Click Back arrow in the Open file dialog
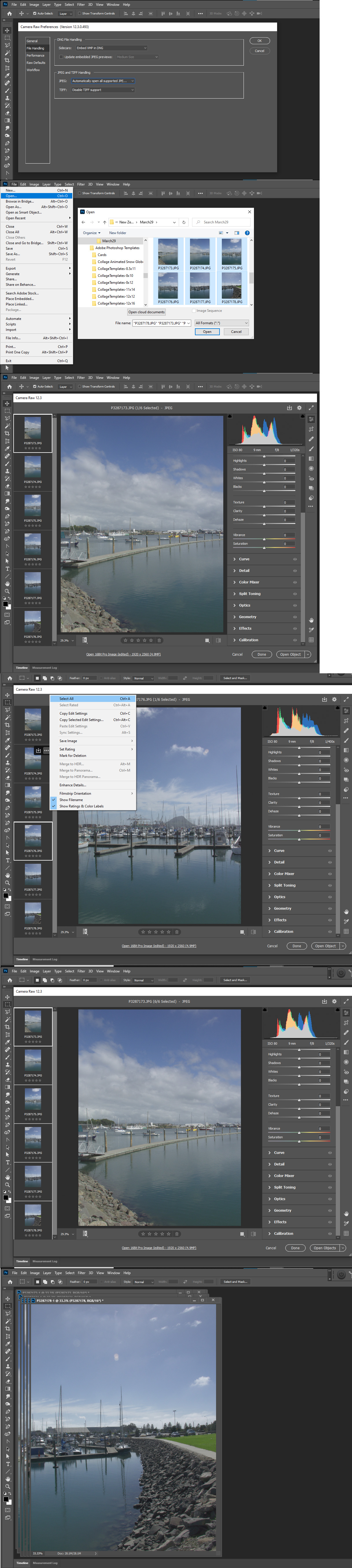 point(83,222)
